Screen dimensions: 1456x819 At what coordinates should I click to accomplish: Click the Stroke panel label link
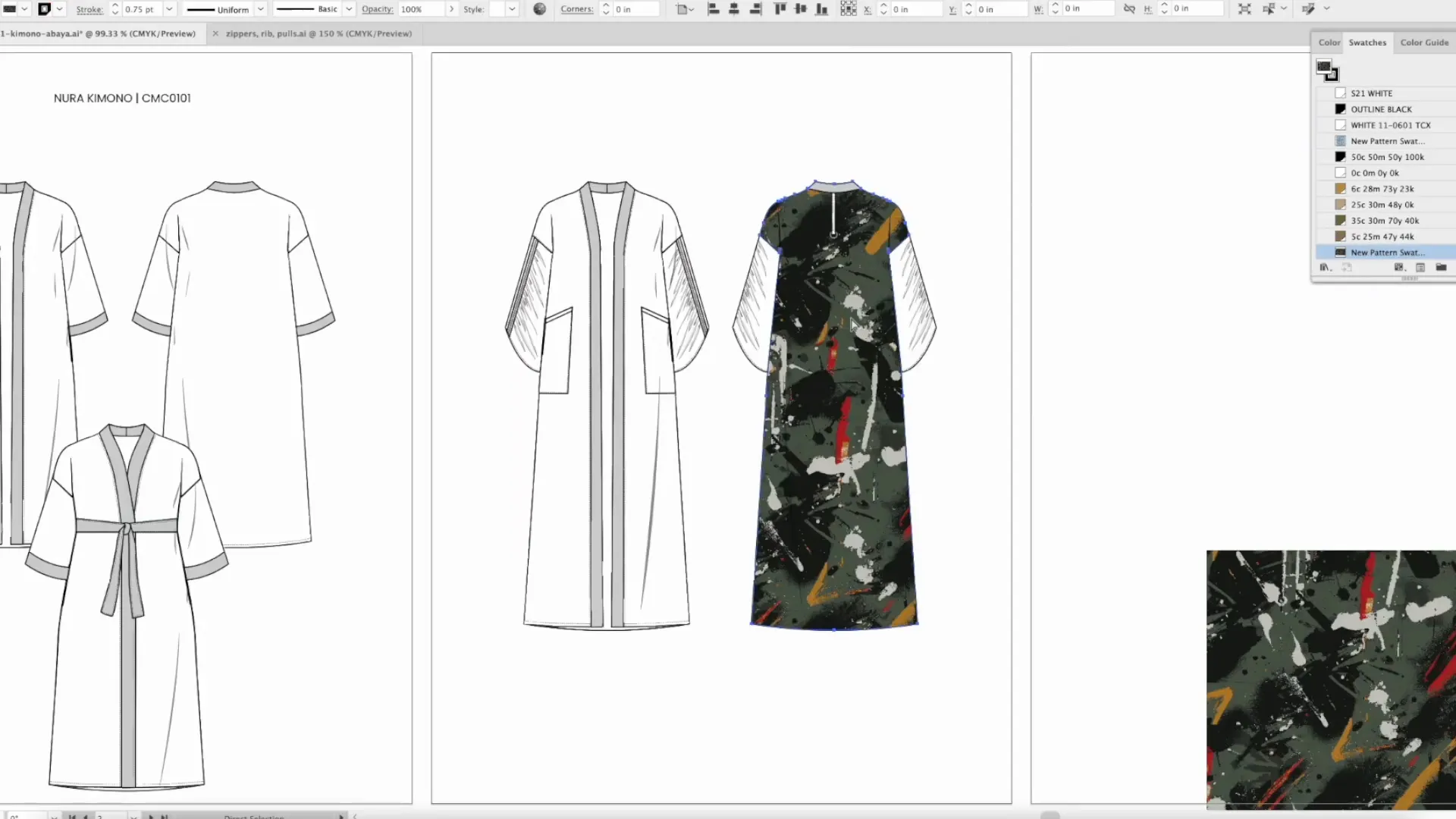click(89, 9)
